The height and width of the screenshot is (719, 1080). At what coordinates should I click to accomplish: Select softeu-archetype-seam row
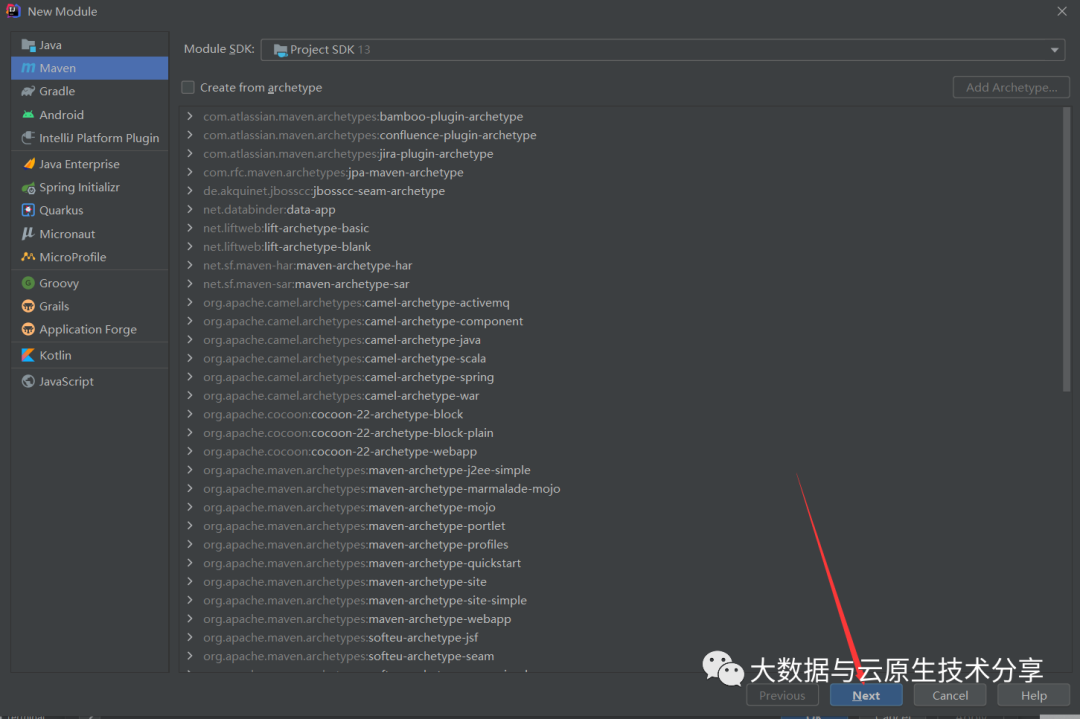[621, 656]
